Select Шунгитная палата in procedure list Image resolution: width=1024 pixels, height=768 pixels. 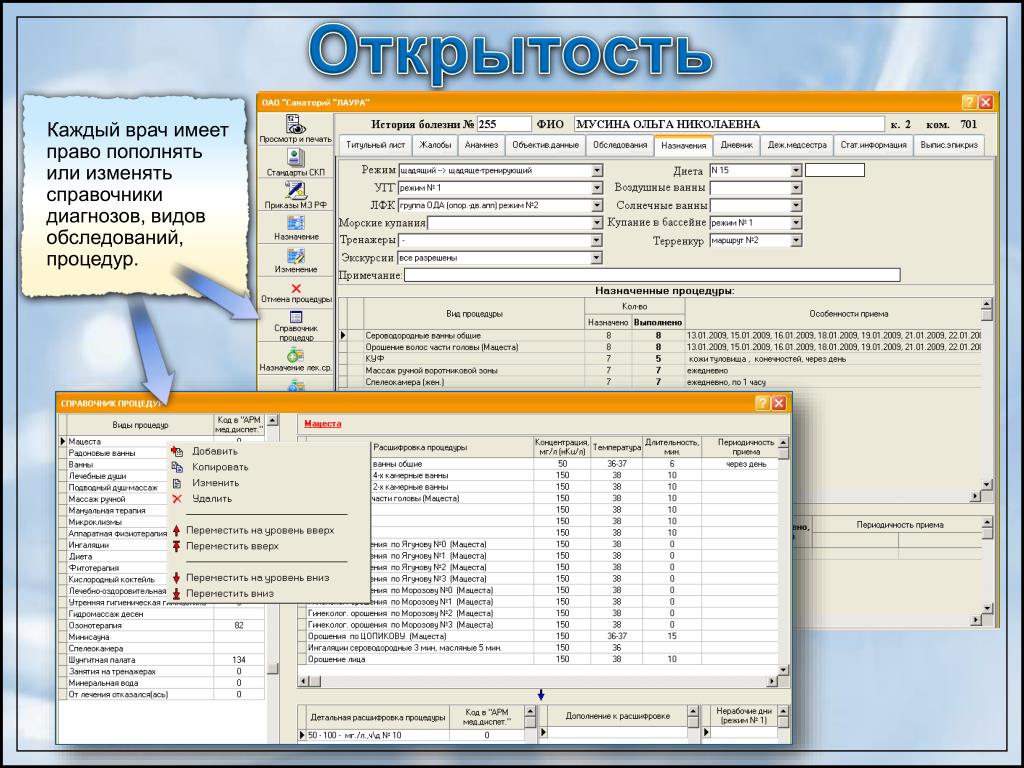[102, 660]
